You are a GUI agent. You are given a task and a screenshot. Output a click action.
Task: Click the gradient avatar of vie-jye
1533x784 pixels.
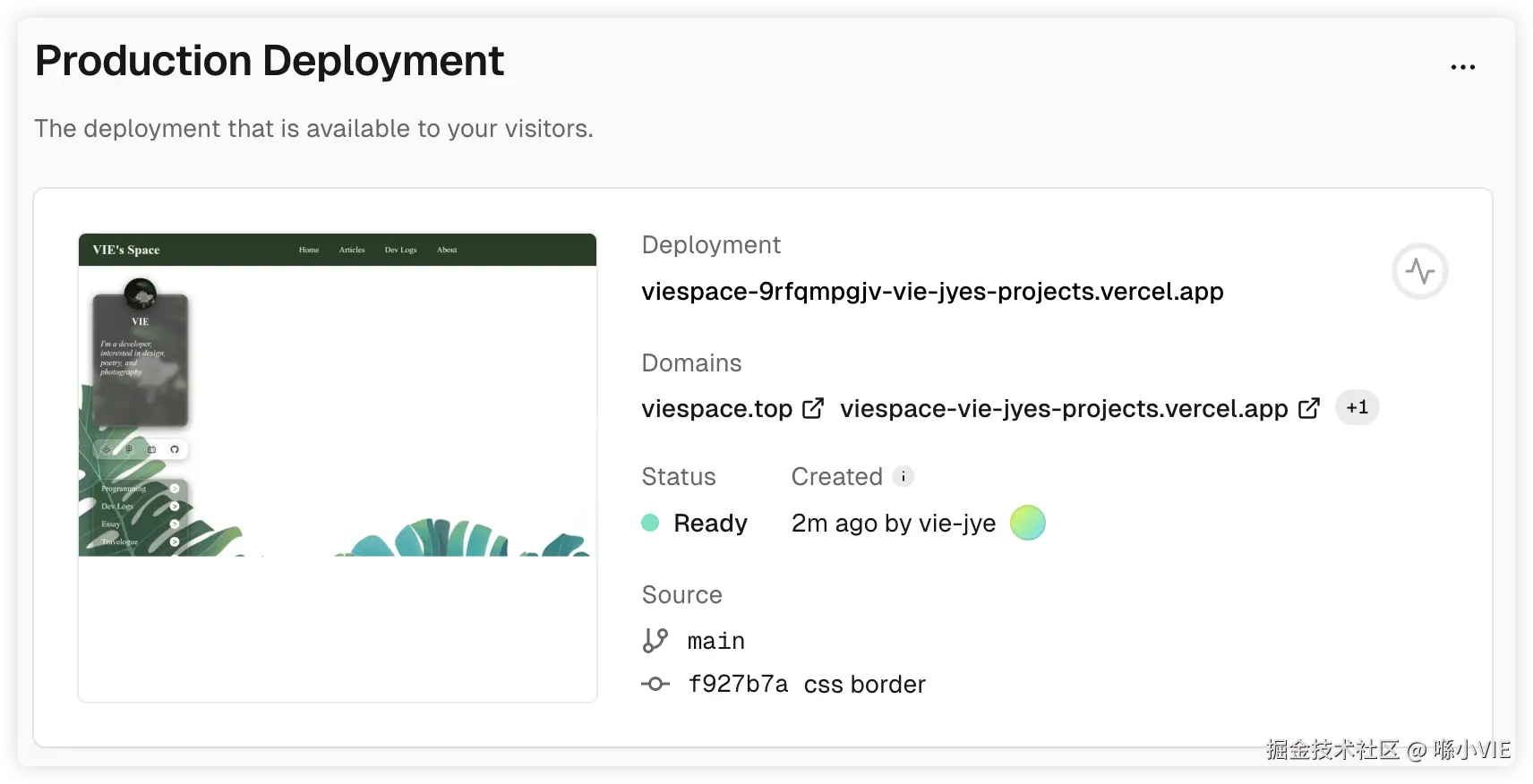point(1027,523)
